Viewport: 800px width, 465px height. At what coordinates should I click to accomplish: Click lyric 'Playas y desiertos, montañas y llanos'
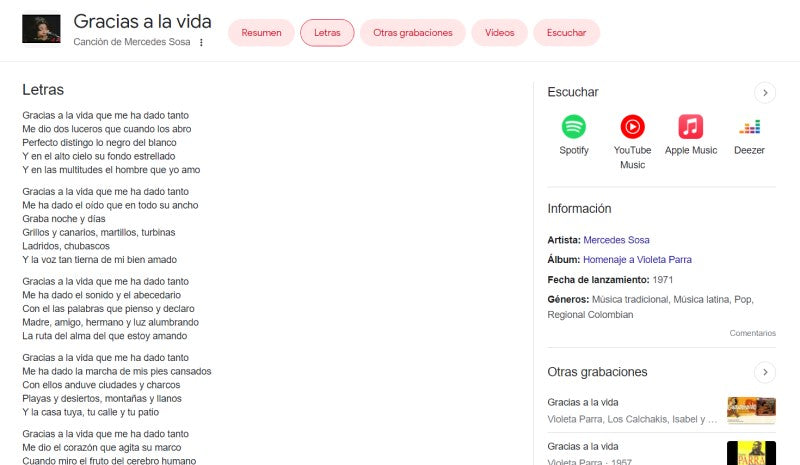pyautogui.click(x=102, y=399)
